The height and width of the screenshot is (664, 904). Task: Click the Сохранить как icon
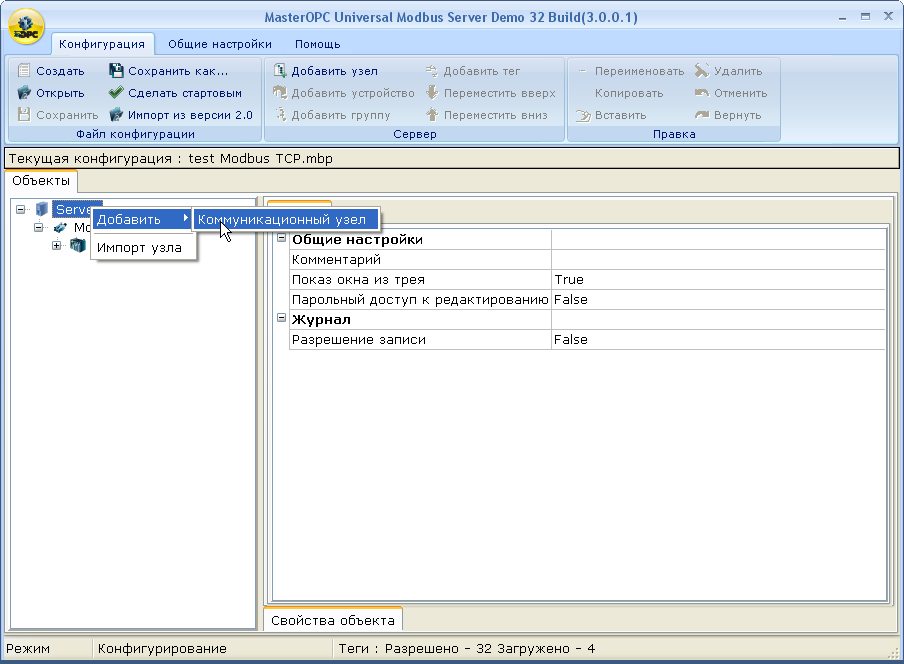(x=117, y=71)
